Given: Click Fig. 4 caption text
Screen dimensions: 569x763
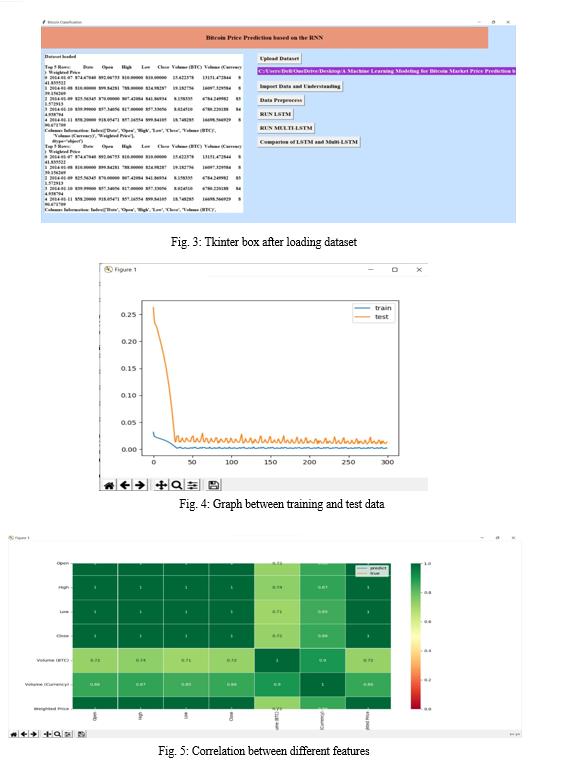Looking at the screenshot, I should point(282,504).
